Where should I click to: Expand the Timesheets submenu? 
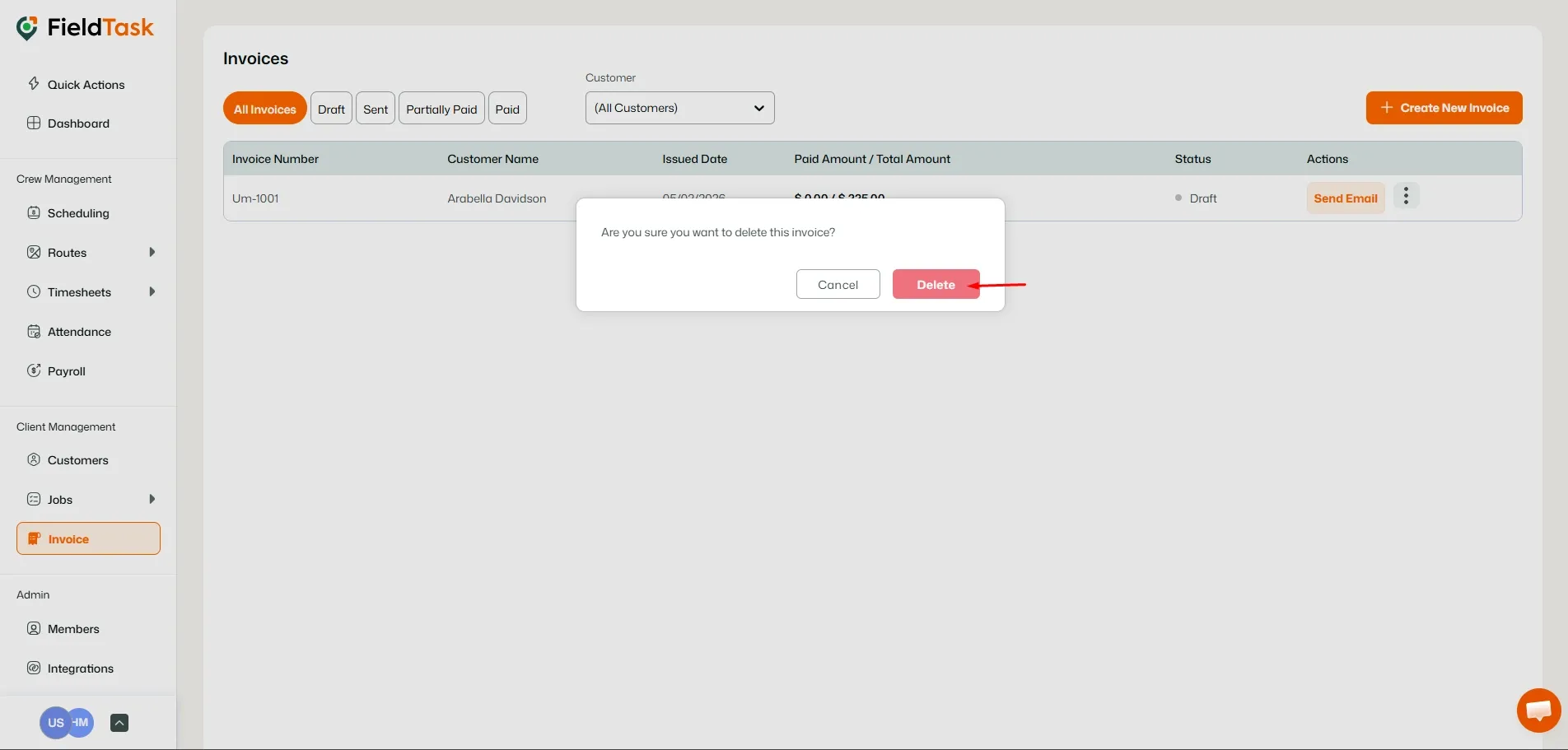click(152, 291)
